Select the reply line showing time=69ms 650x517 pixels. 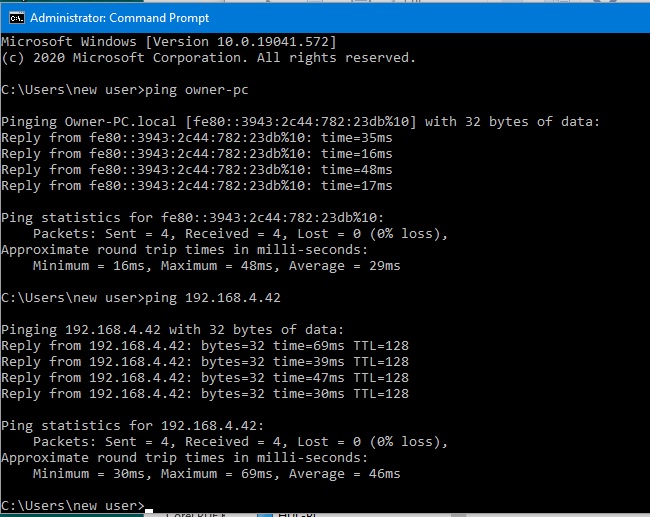point(204,346)
